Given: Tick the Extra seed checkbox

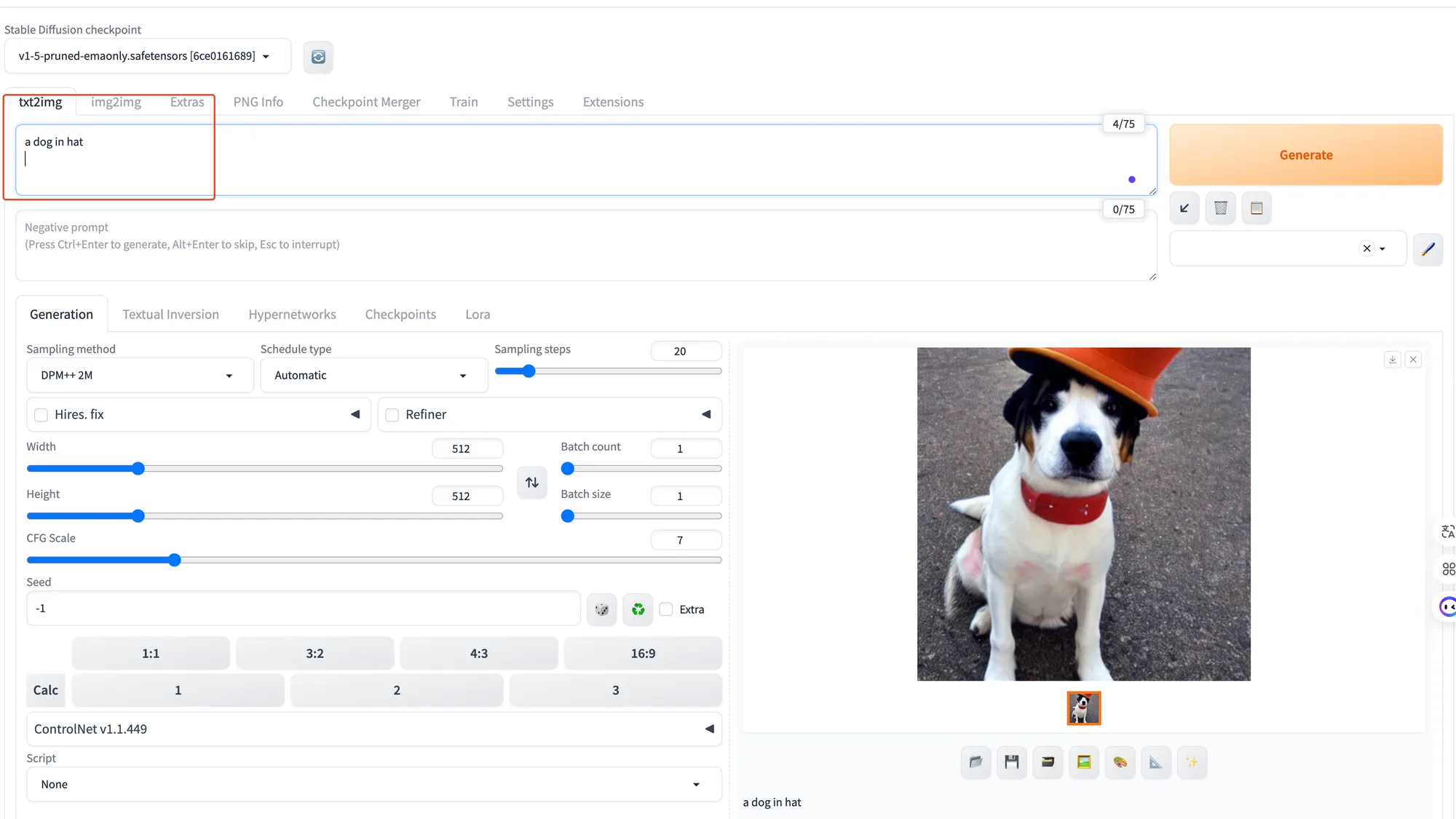Looking at the screenshot, I should (666, 609).
